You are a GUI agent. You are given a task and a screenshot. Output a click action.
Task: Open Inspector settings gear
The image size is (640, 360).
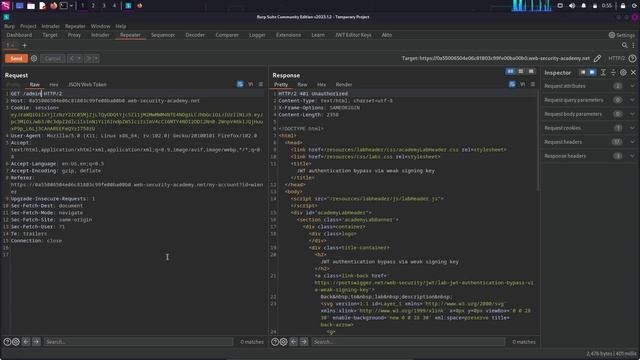(623, 72)
